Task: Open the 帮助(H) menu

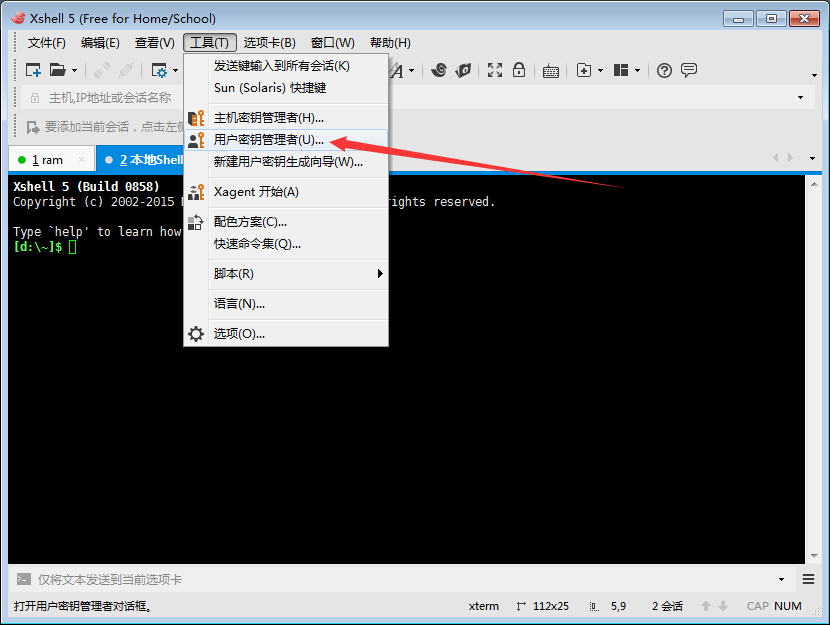Action: point(390,43)
